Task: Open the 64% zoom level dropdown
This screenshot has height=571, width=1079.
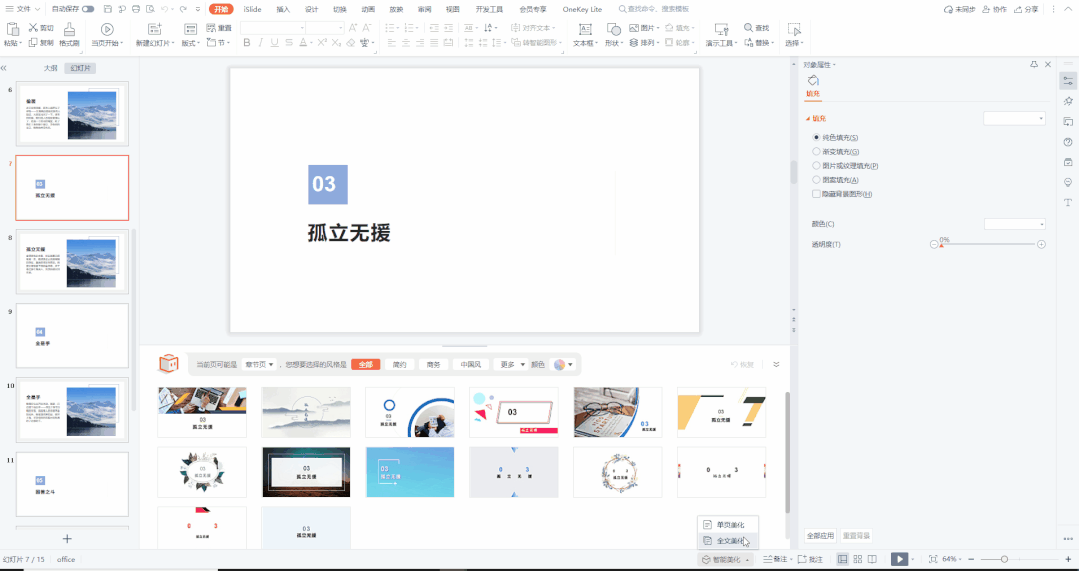Action: [952, 559]
